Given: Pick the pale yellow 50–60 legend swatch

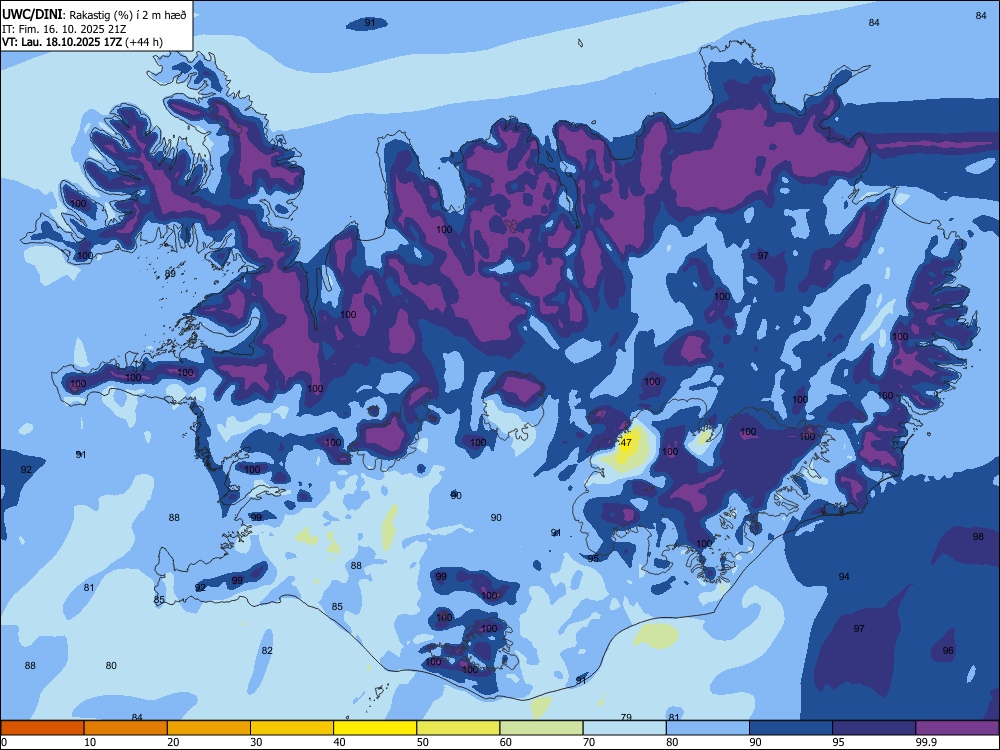Looking at the screenshot, I should pyautogui.click(x=459, y=728).
